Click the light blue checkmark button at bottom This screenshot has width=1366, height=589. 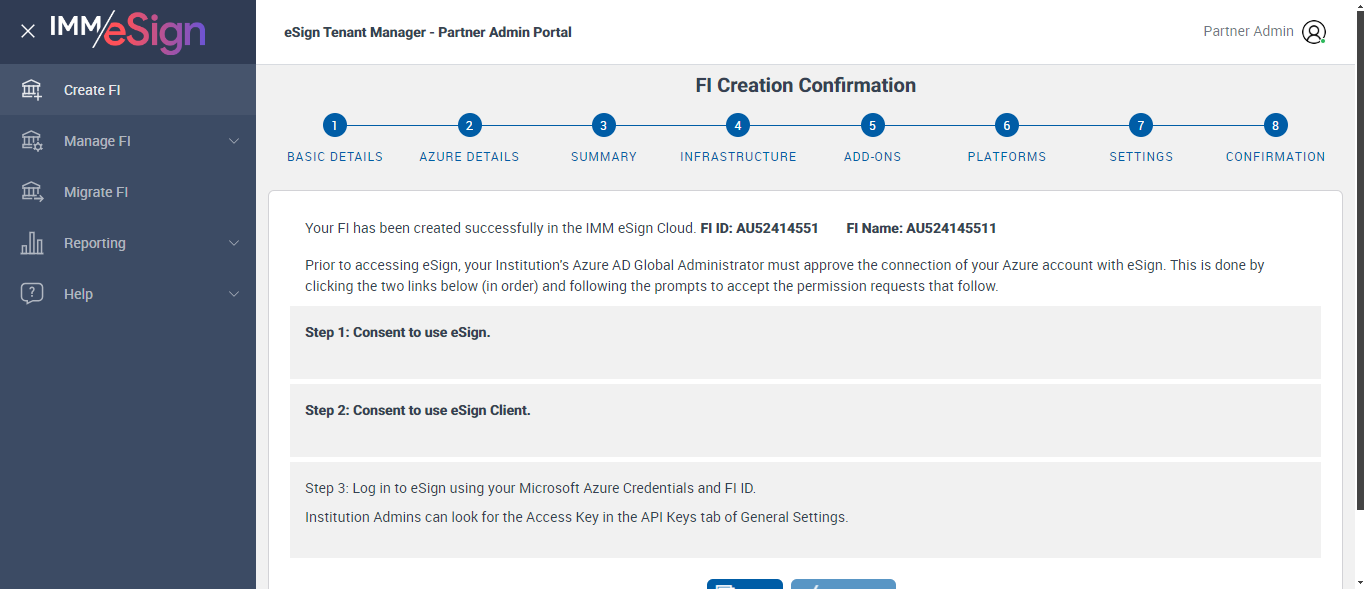click(843, 584)
